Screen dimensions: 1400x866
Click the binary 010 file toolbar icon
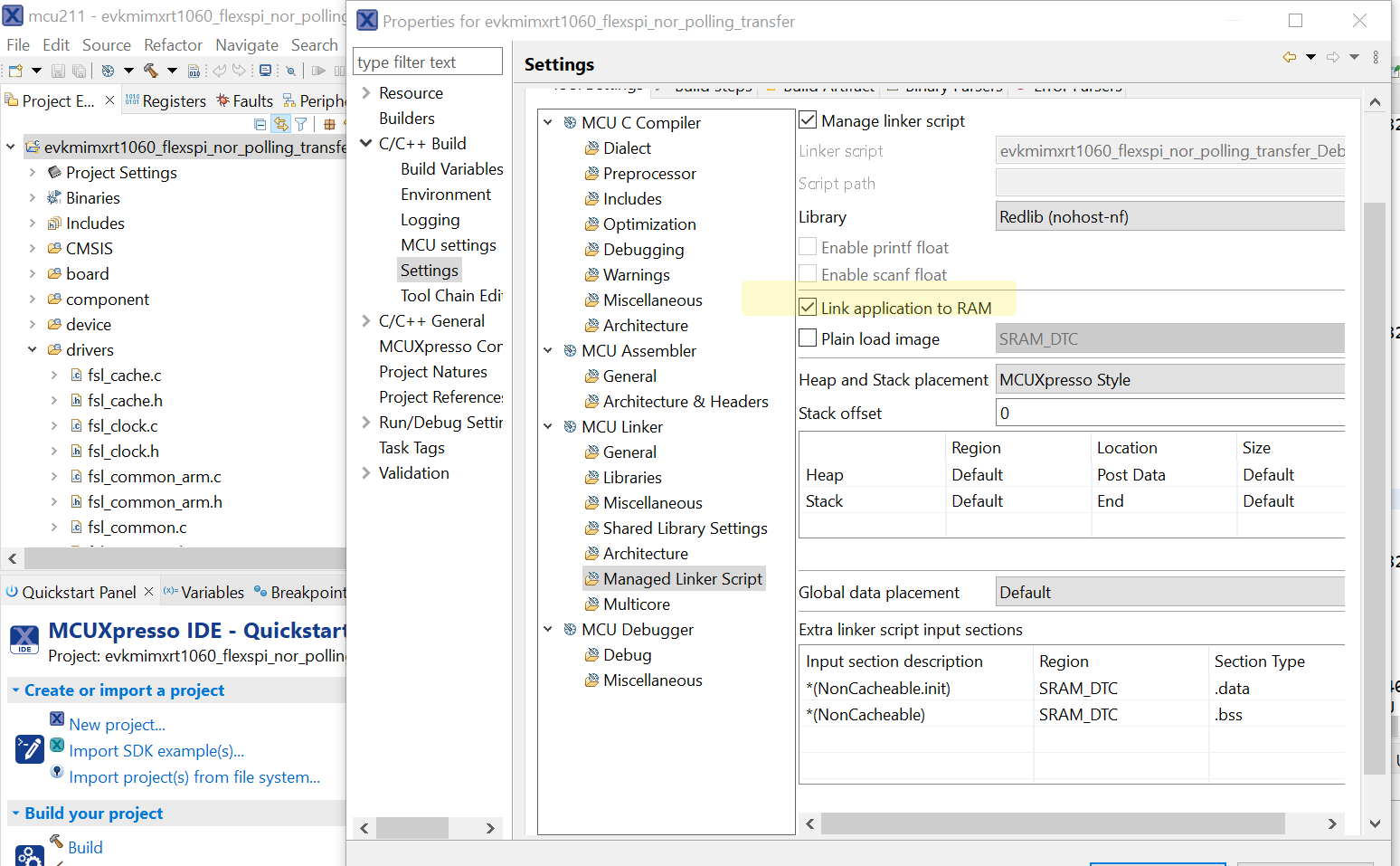point(194,71)
